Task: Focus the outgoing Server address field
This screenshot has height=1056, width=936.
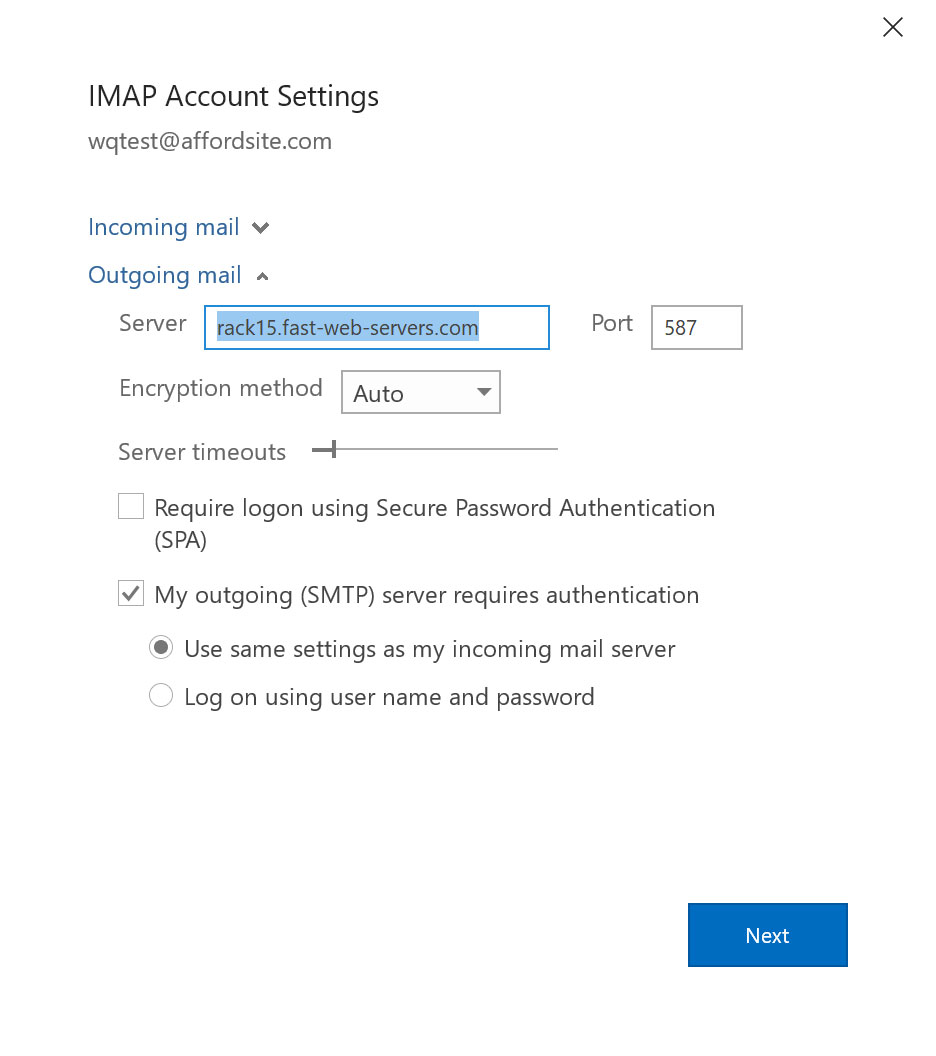Action: click(x=377, y=327)
